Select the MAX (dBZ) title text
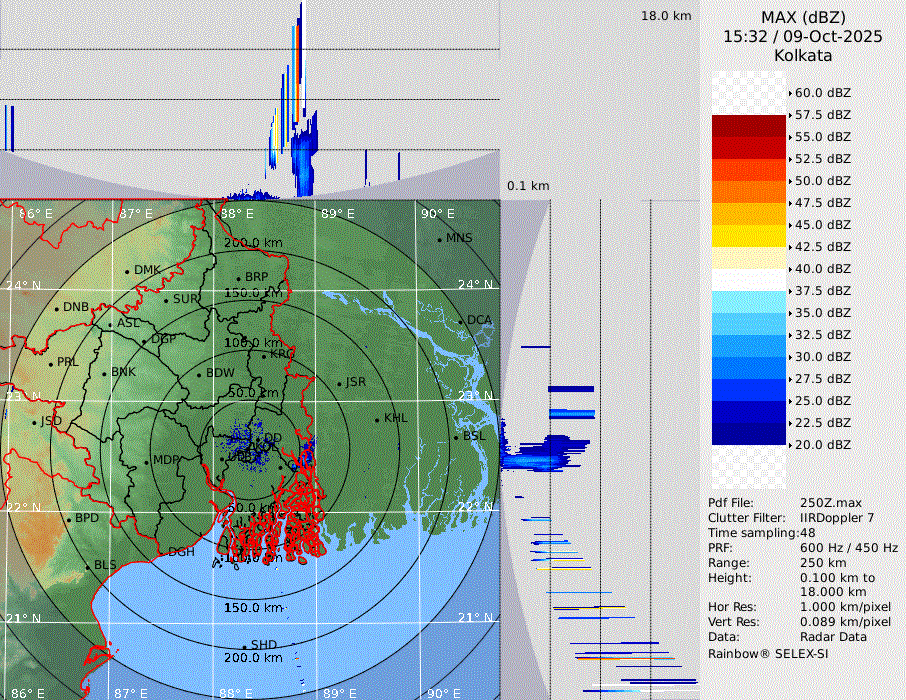This screenshot has height=700, width=906. coord(802,17)
